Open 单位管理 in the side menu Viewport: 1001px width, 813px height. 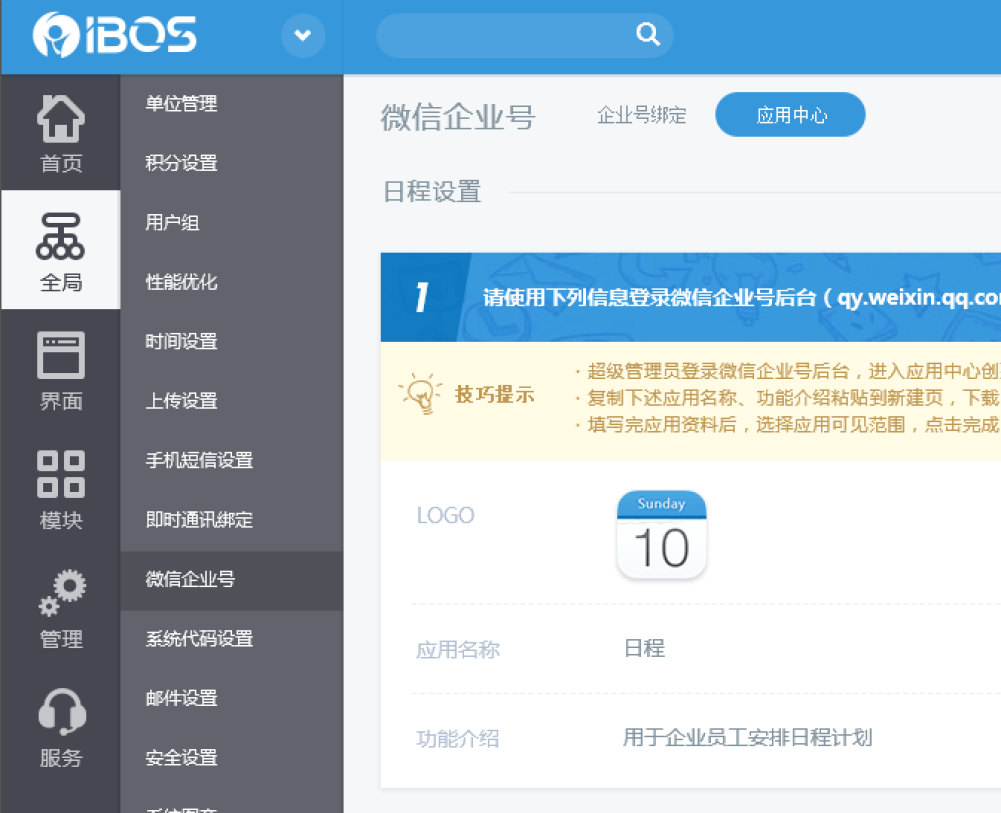pyautogui.click(x=181, y=104)
